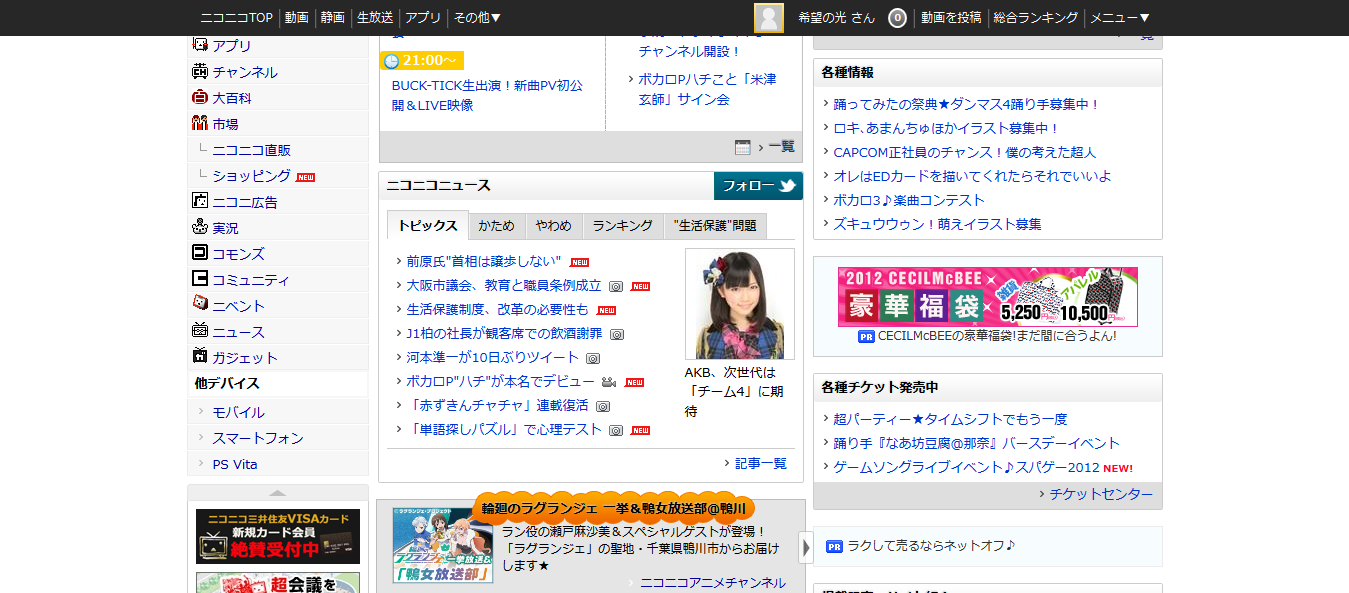
Task: Click the camera icon after 大阪市議会 headline
Action: click(616, 286)
